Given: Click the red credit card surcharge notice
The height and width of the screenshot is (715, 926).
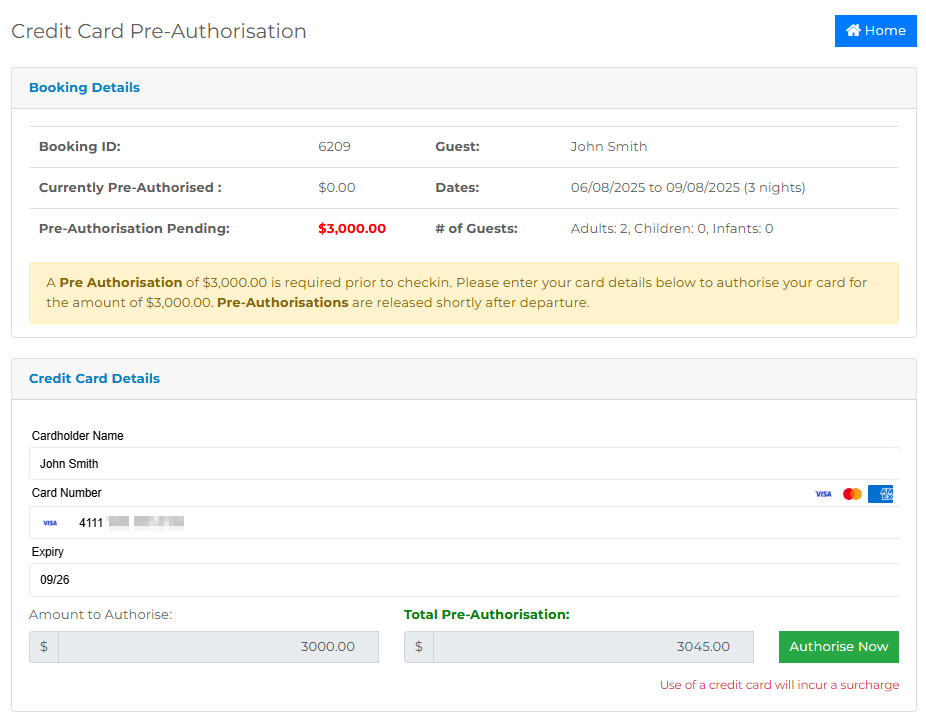Looking at the screenshot, I should tap(779, 685).
